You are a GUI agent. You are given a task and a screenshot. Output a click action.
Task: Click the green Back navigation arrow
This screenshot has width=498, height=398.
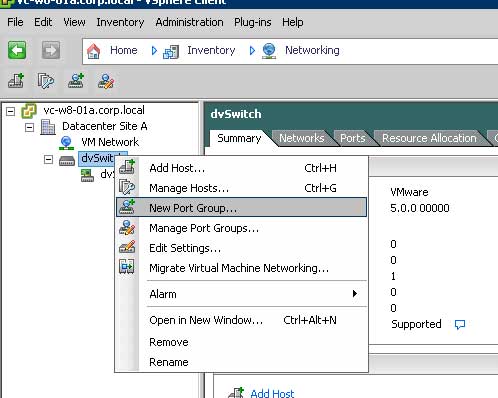pos(17,50)
